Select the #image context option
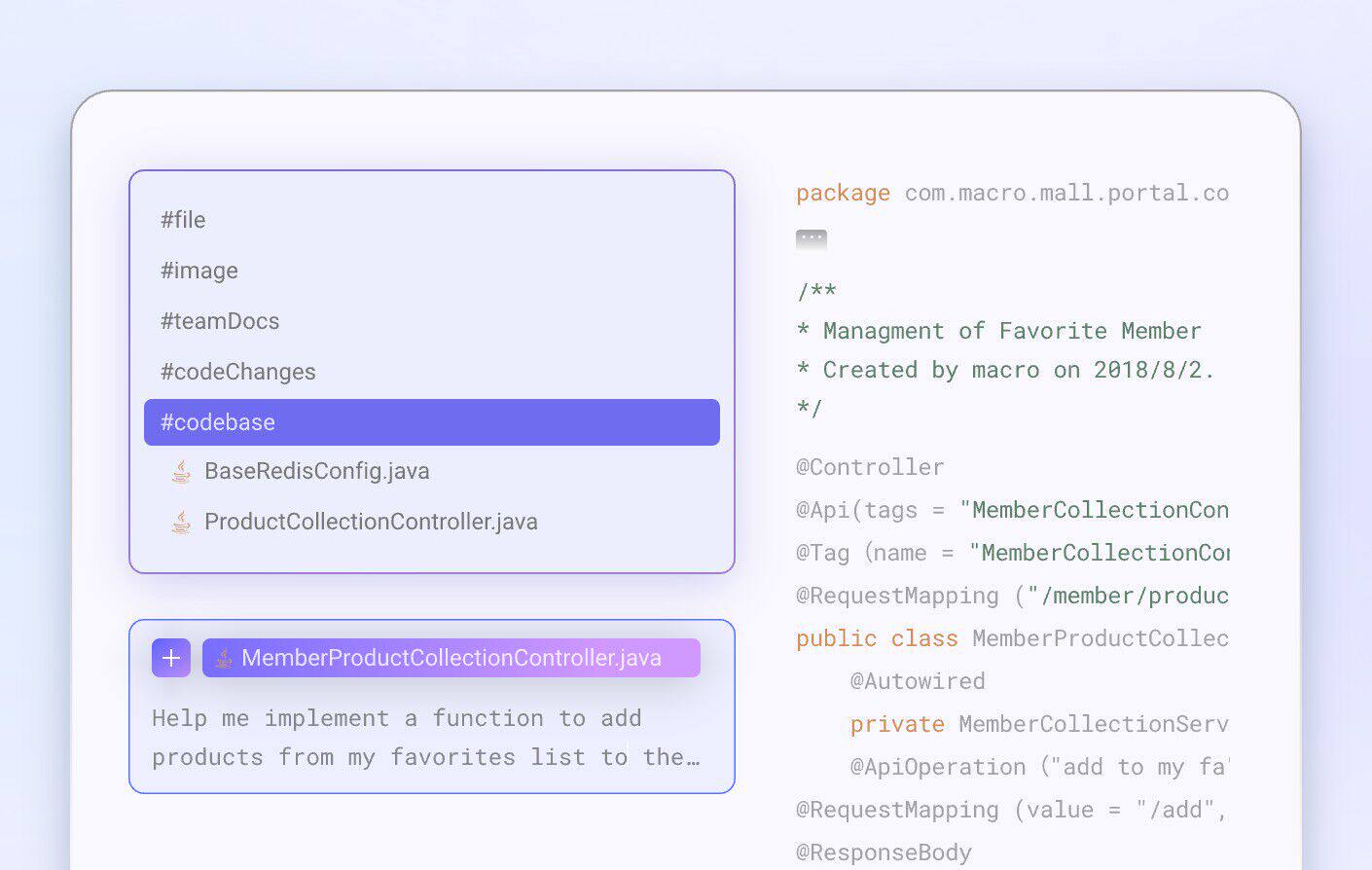 click(x=199, y=270)
